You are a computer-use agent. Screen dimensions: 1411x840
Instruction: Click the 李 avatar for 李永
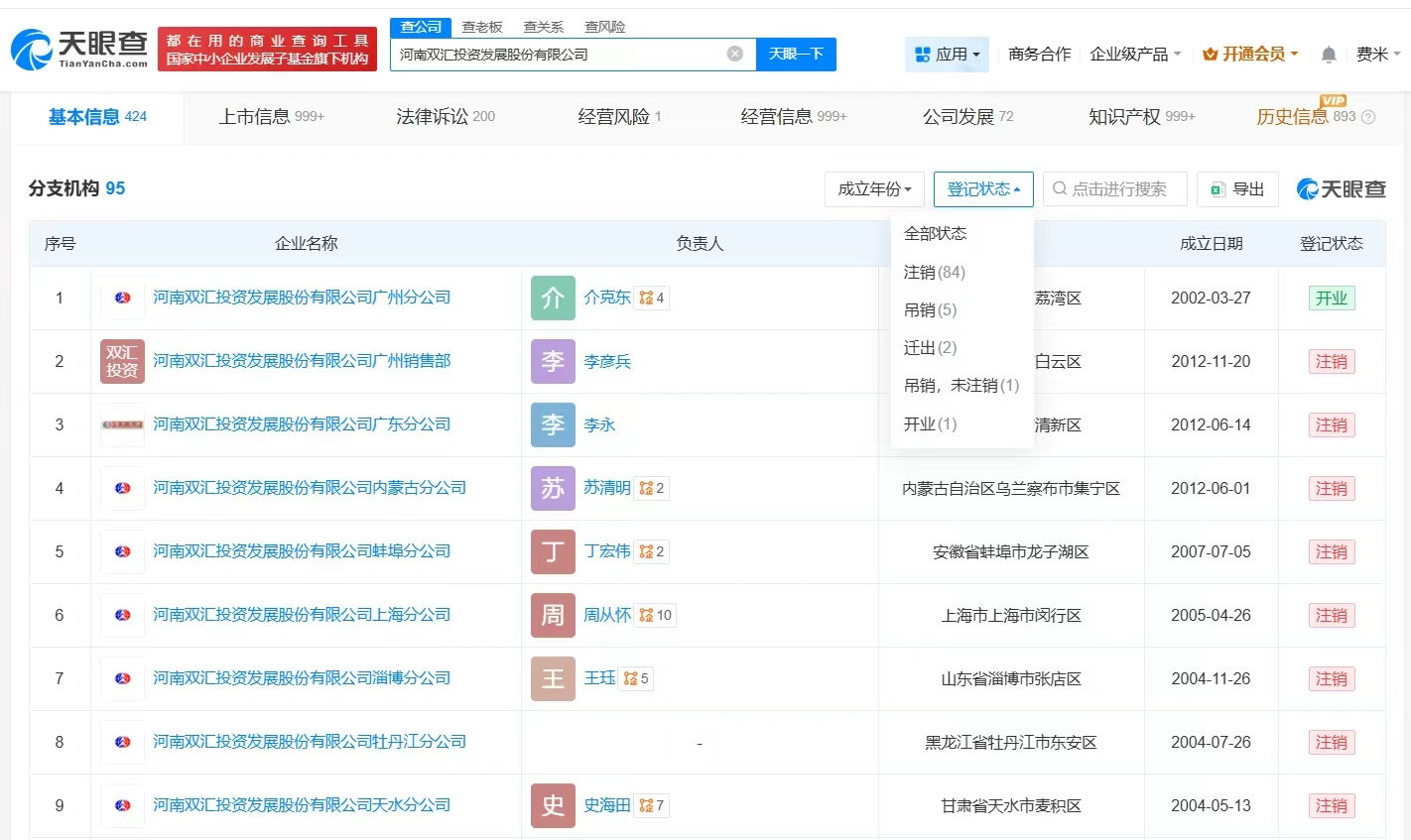click(x=553, y=424)
